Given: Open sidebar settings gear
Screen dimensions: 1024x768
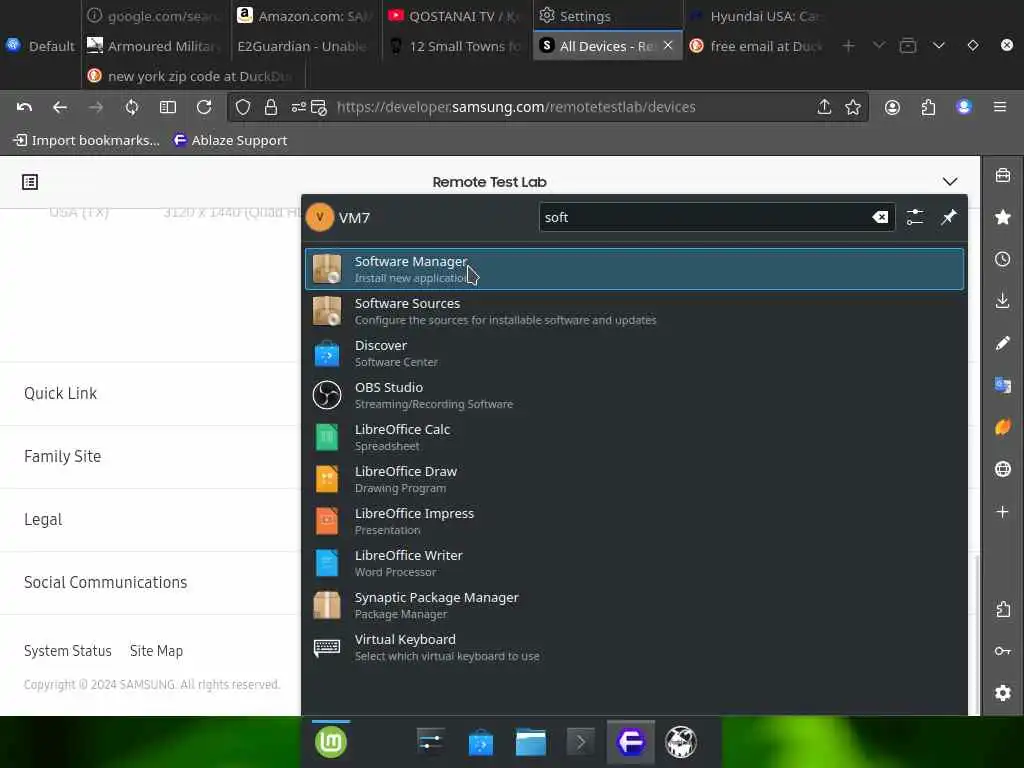Looking at the screenshot, I should (1003, 693).
